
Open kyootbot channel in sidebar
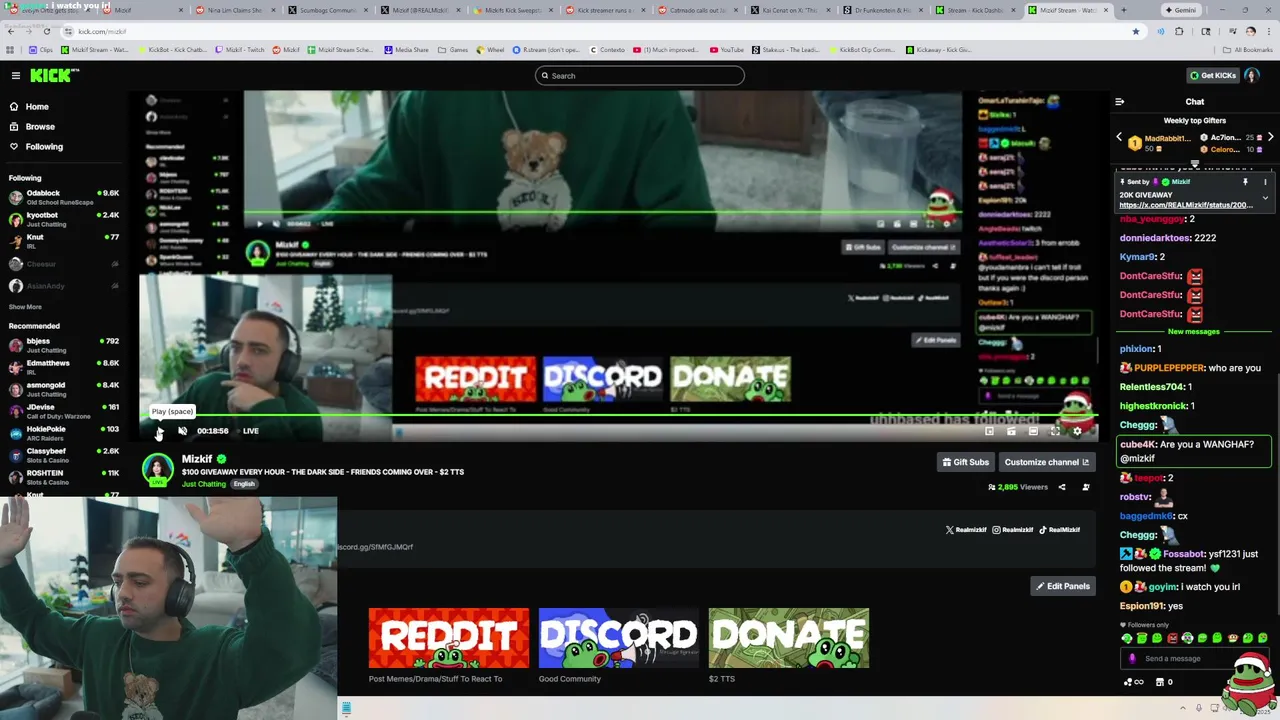click(x=64, y=219)
